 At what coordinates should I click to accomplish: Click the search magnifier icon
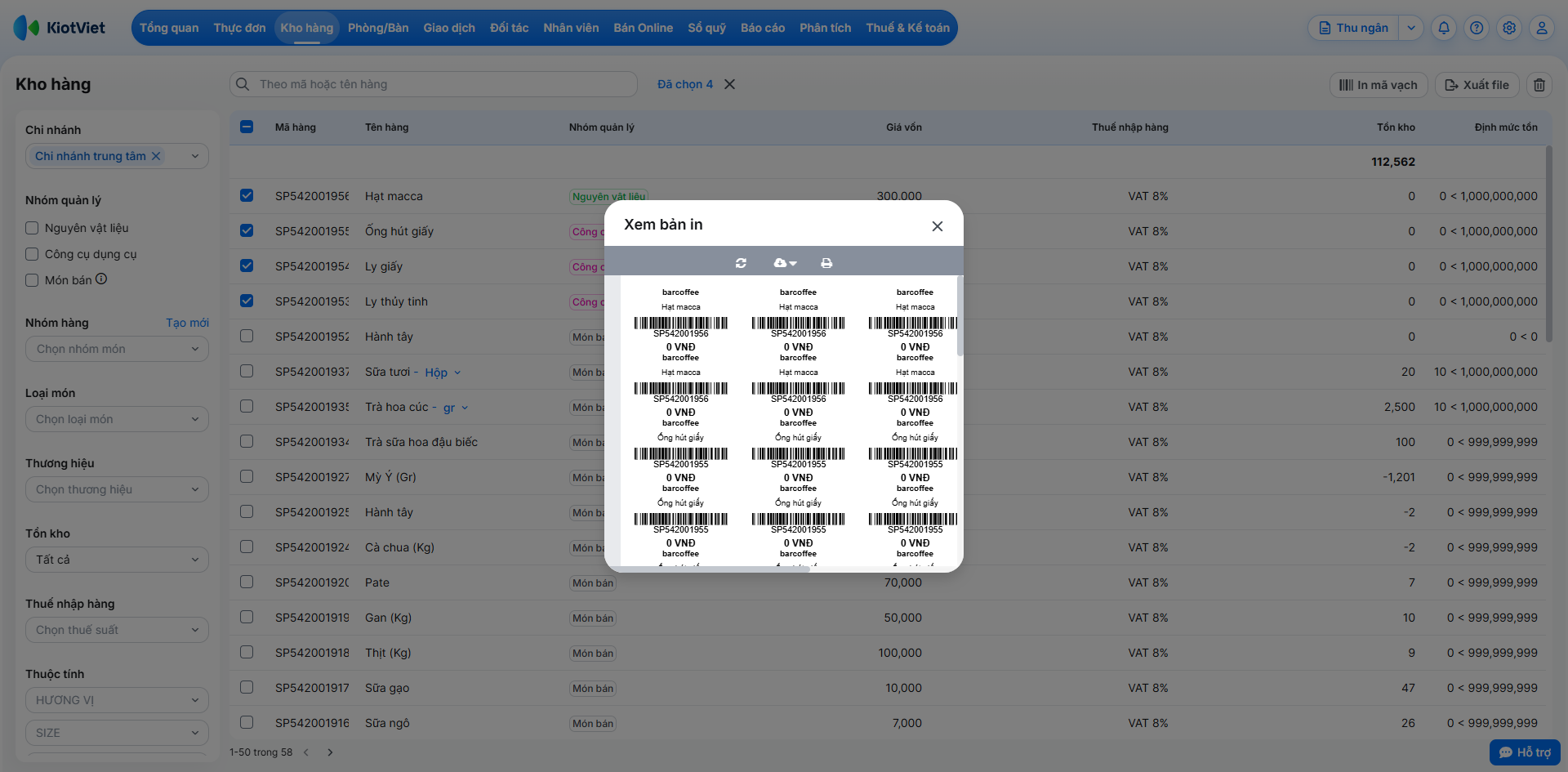(243, 84)
